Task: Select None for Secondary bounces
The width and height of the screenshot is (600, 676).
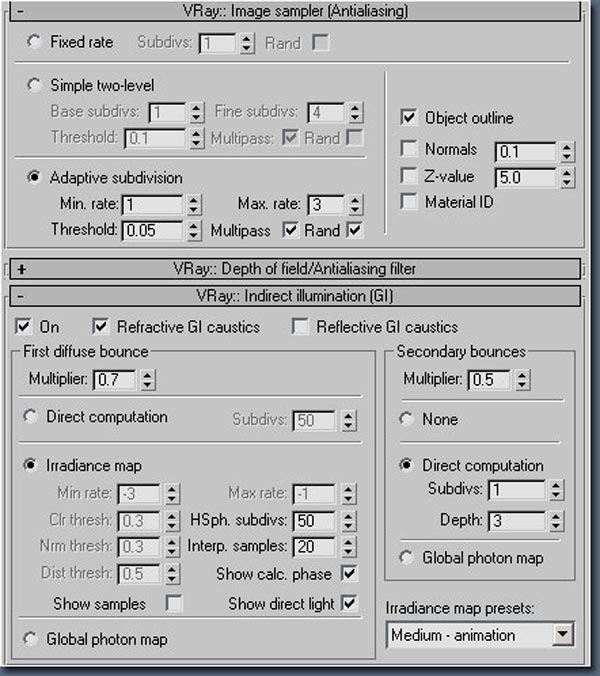Action: 406,419
